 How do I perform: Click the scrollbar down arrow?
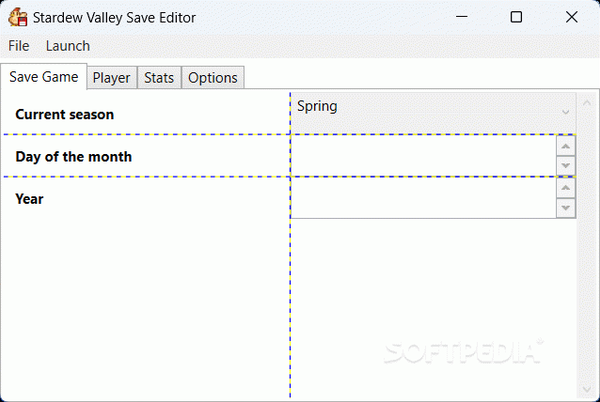(587, 389)
